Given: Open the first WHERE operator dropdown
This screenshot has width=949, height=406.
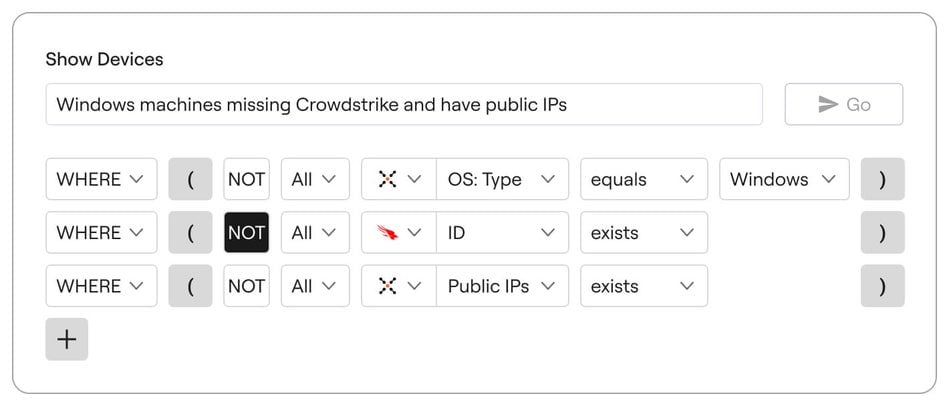Looking at the screenshot, I should pyautogui.click(x=101, y=180).
